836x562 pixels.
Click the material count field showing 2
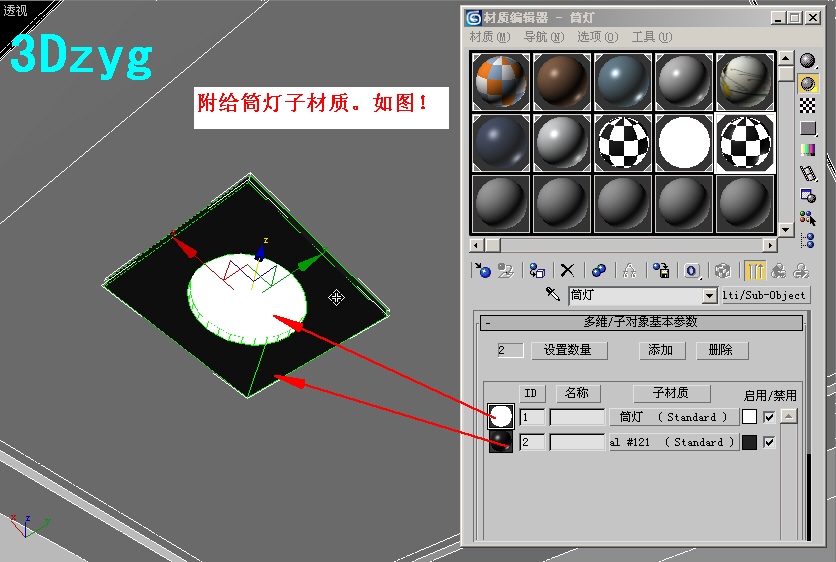[509, 350]
